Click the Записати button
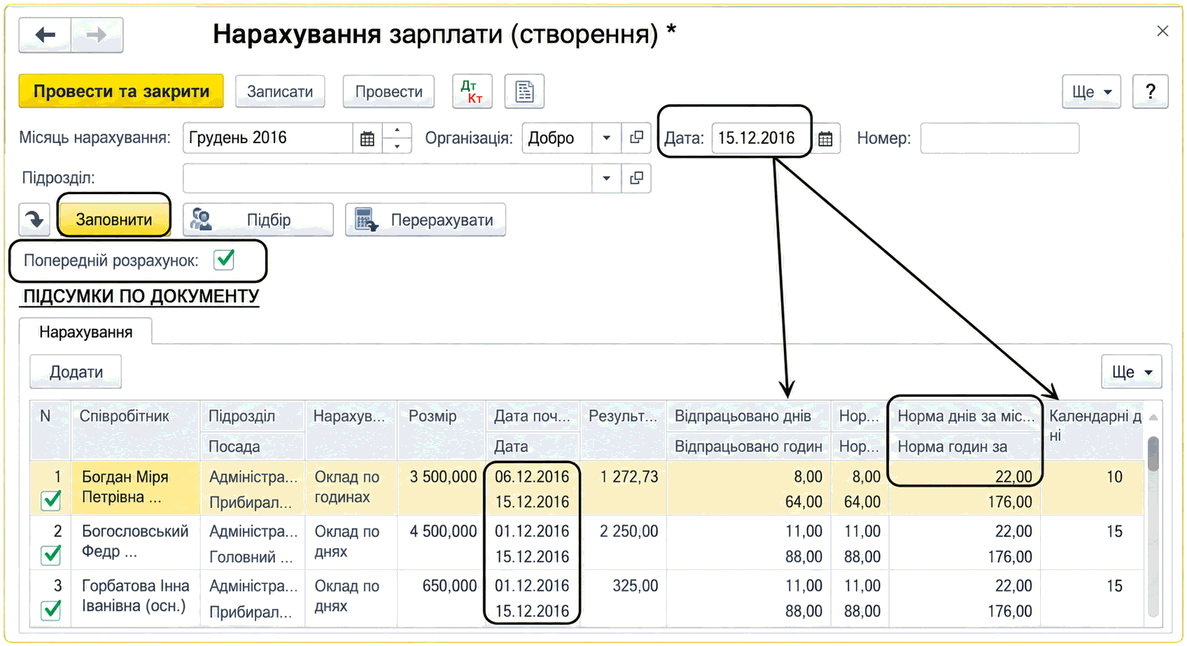This screenshot has width=1187, height=646. pos(280,92)
